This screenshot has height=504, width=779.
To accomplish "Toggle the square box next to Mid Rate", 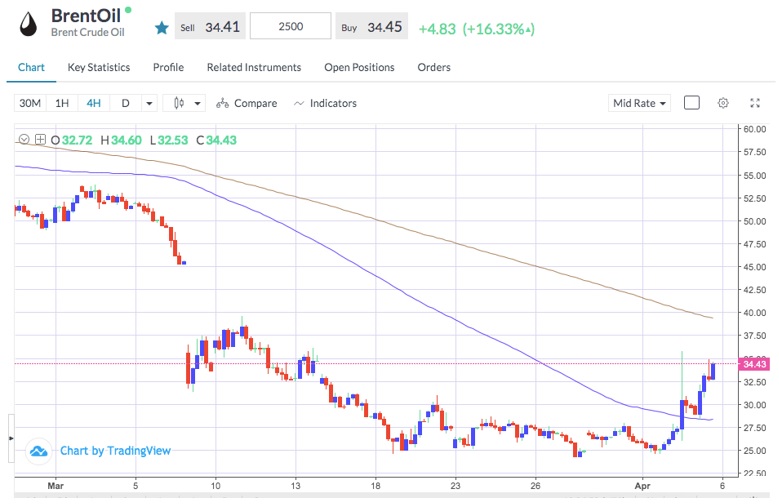I will [x=692, y=102].
